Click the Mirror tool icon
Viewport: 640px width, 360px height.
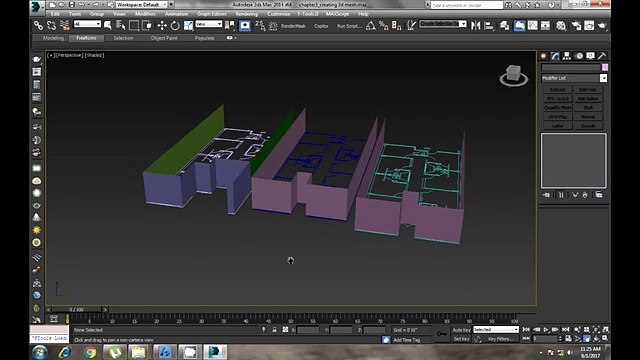click(476, 26)
